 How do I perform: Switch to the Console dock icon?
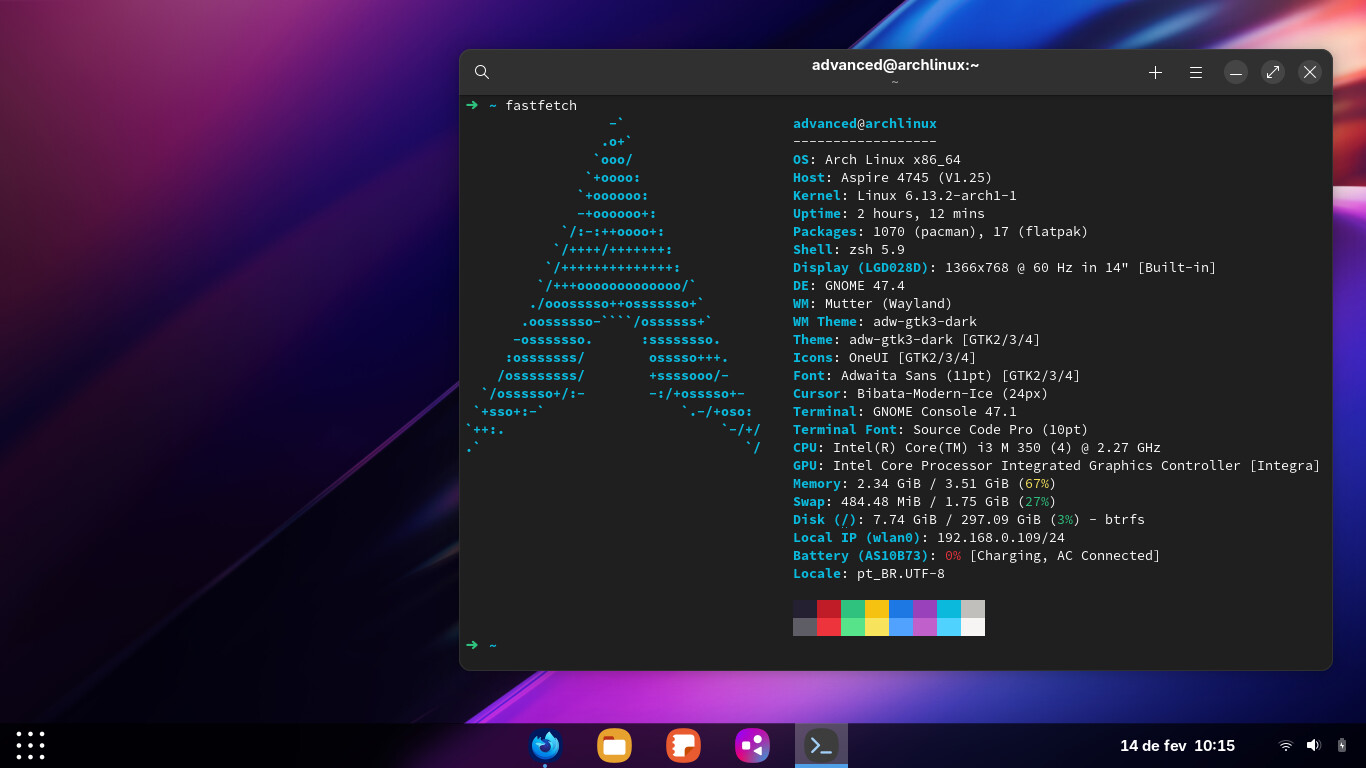point(821,745)
